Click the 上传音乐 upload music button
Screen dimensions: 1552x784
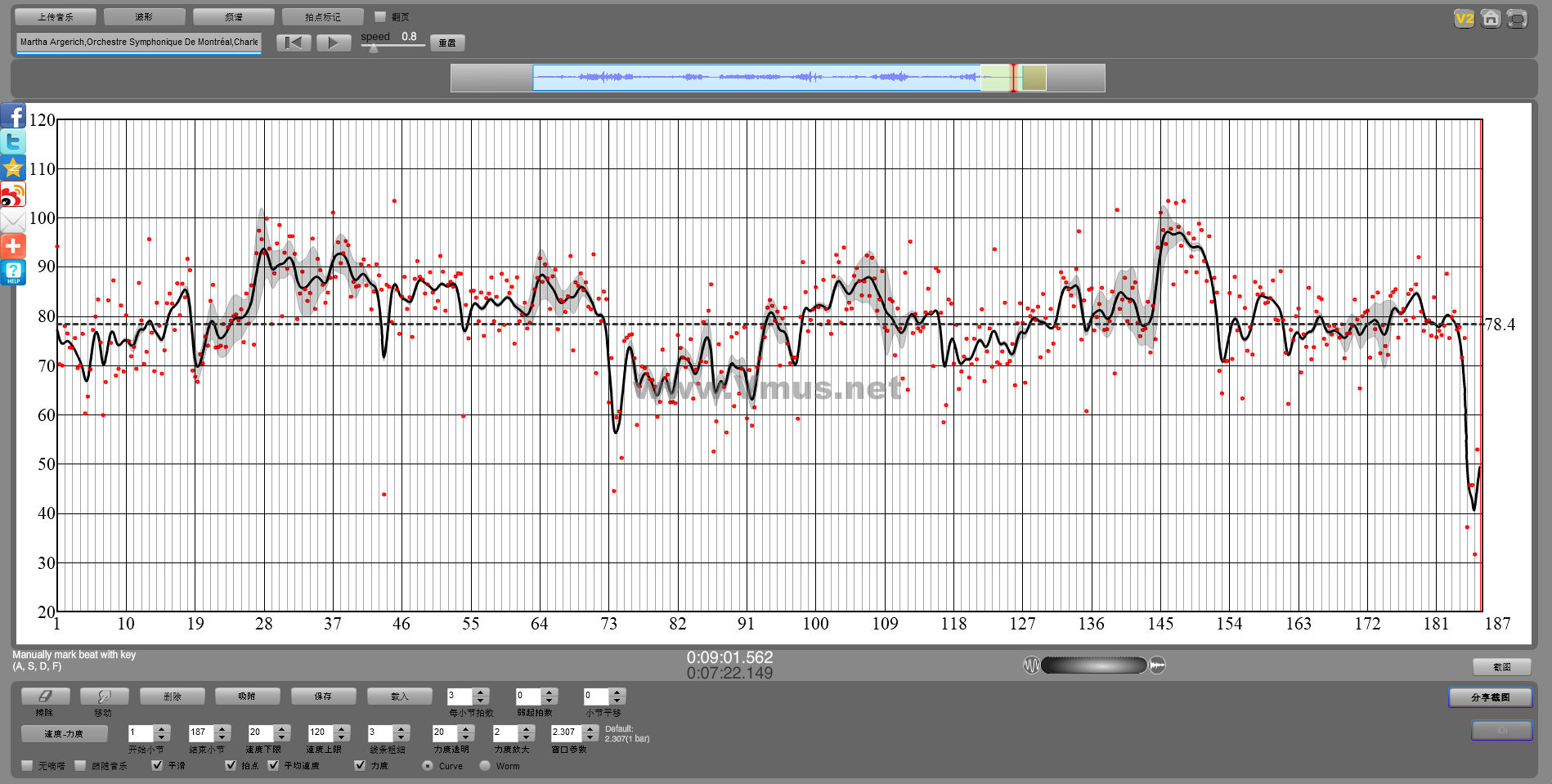coord(56,16)
